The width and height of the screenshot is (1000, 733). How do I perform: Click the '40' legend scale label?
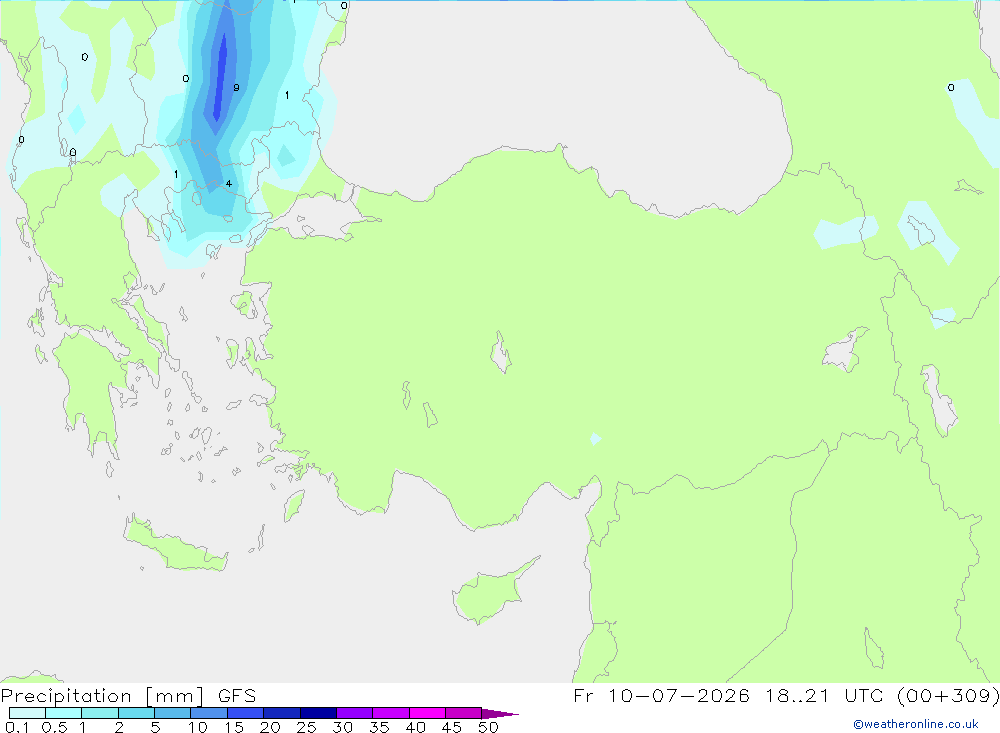click(x=415, y=727)
